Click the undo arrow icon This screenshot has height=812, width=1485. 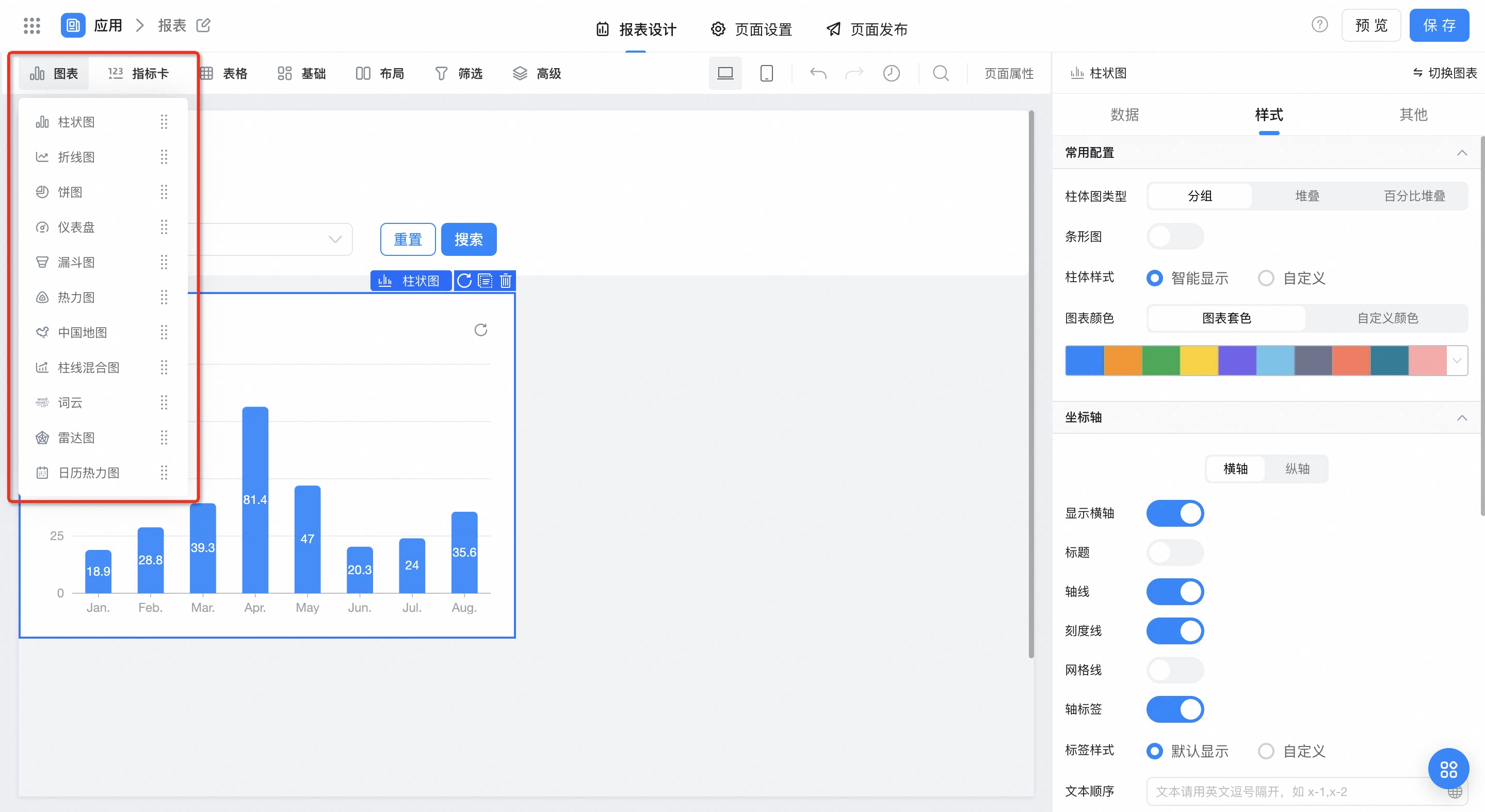[818, 73]
